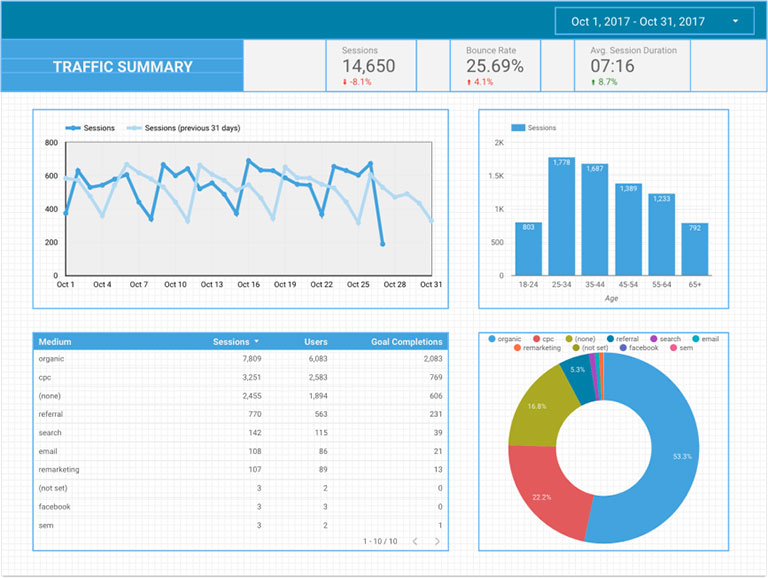Click the Sessions decrease red arrow indicator
The width and height of the screenshot is (768, 578).
(345, 82)
